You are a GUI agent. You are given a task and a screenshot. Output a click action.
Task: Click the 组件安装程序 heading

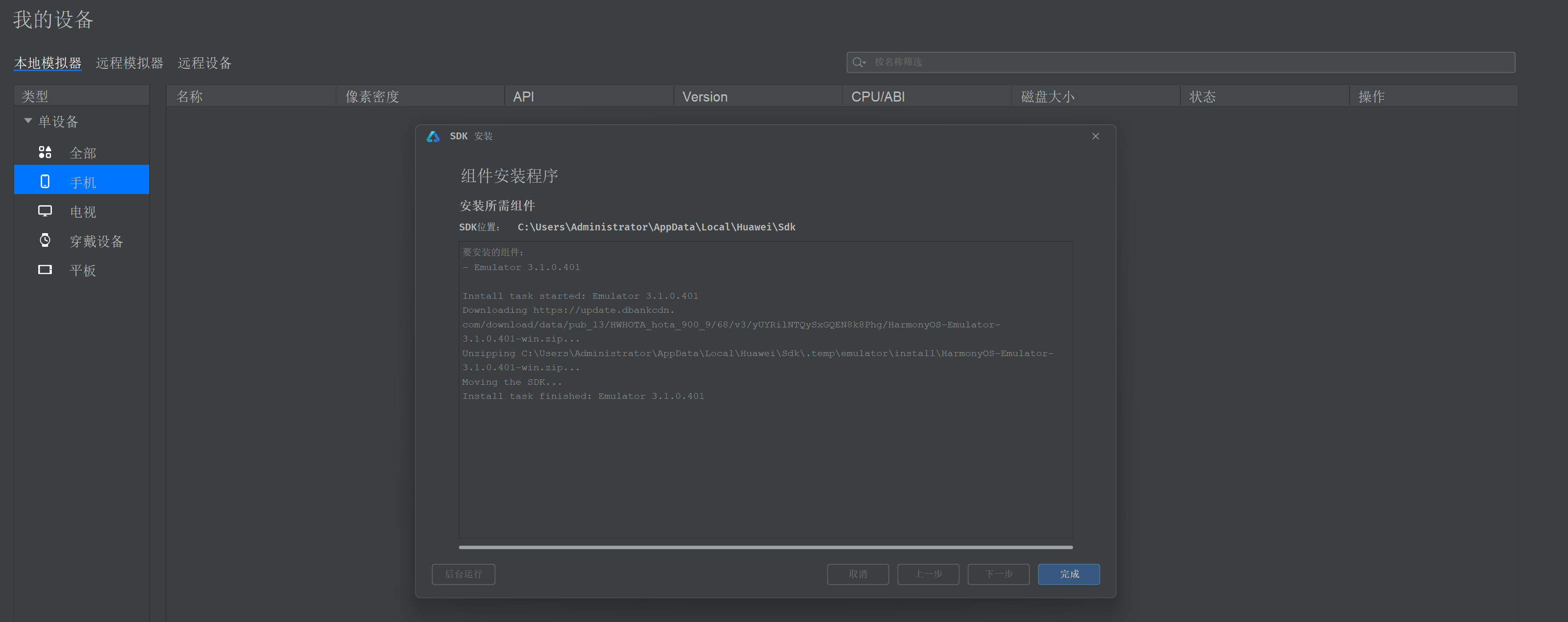point(510,176)
